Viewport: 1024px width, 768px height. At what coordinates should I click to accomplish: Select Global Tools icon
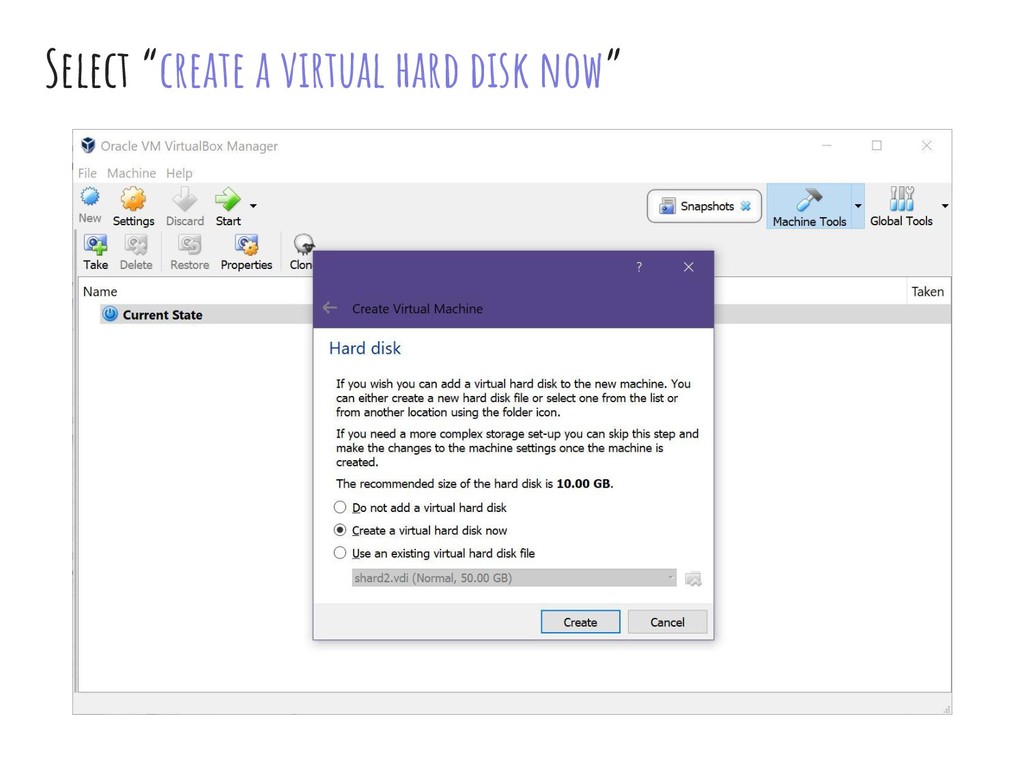(x=901, y=198)
